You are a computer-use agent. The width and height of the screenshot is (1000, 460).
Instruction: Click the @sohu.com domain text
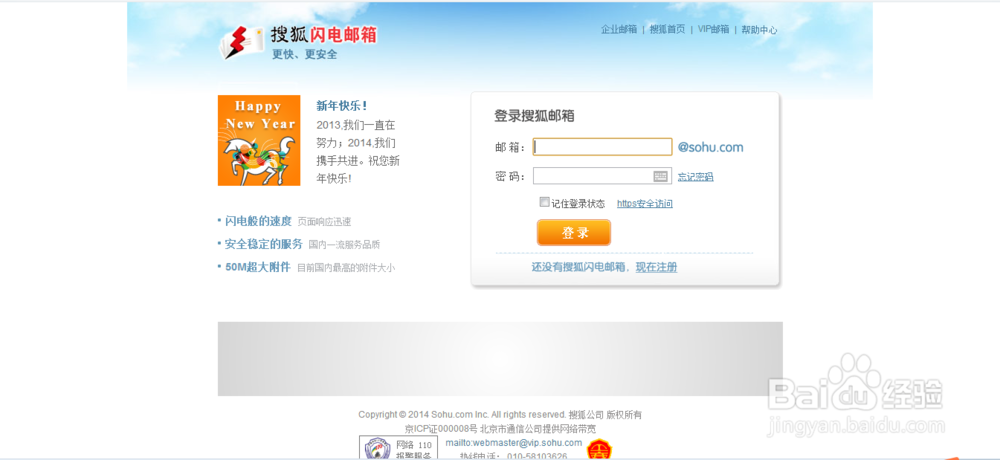[x=710, y=147]
